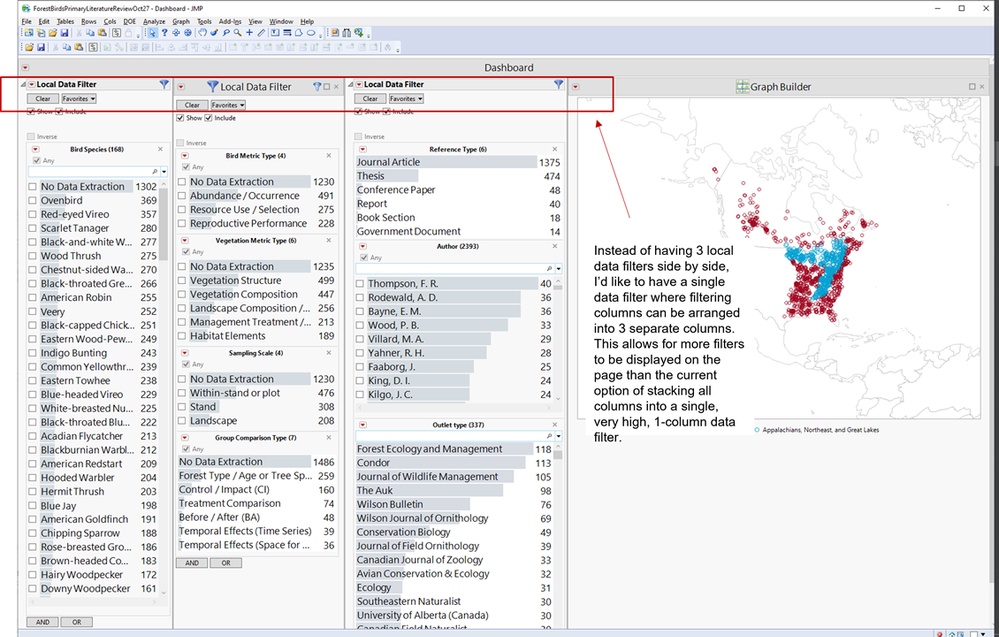Toggle Show checkbox in middle data filter
Image resolution: width=999 pixels, height=637 pixels.
tap(181, 118)
